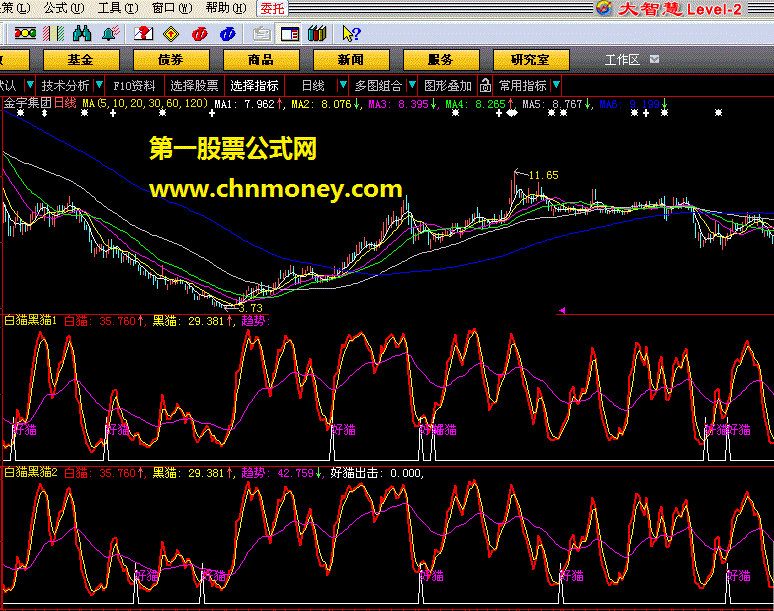Click the magenta arrow marker below chart
Viewport: 774px width, 611px height.
pos(562,310)
